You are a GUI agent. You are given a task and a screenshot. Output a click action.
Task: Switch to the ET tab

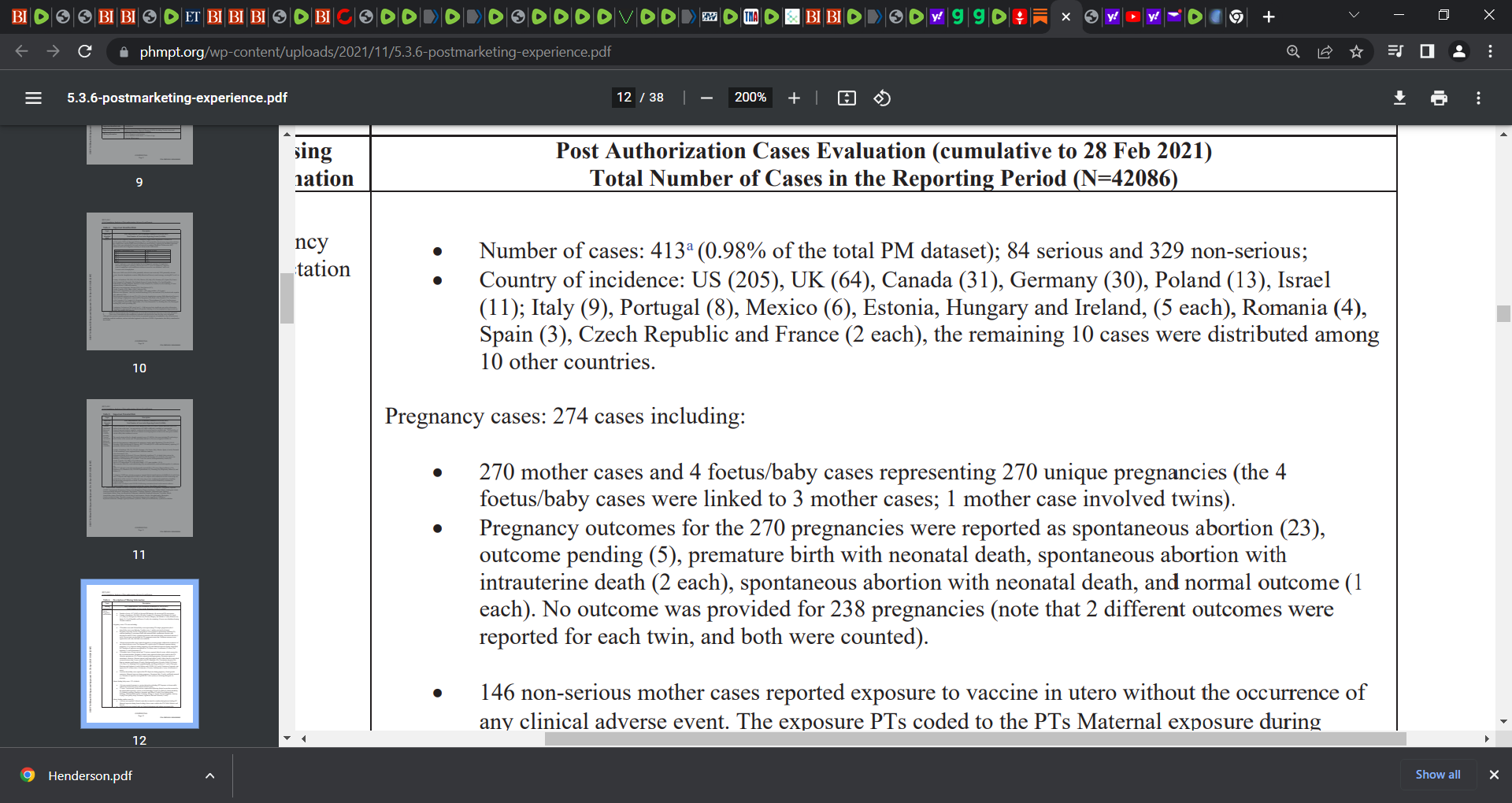click(x=192, y=17)
